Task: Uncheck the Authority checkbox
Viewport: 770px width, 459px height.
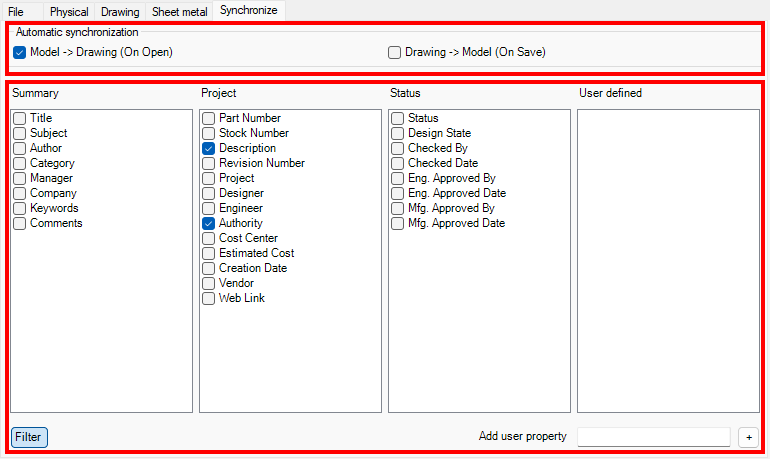Action: coord(209,223)
